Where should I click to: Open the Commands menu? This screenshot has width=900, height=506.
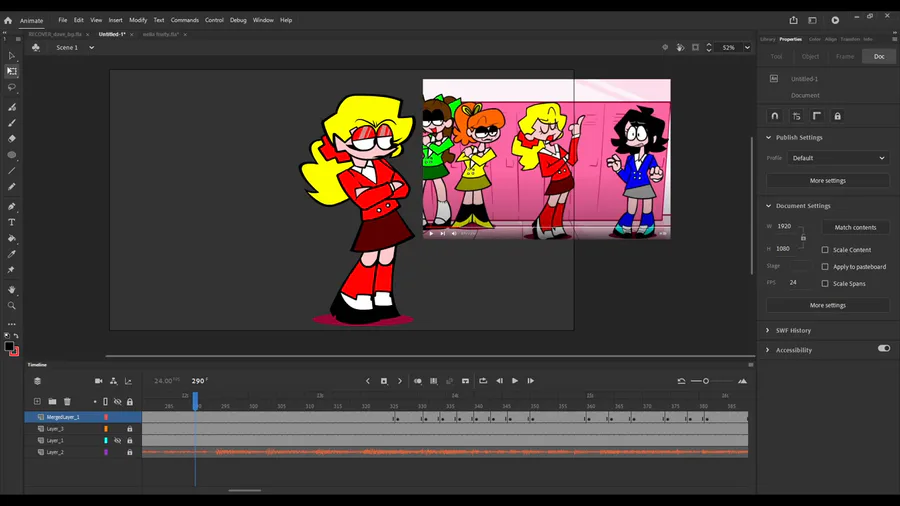(184, 20)
